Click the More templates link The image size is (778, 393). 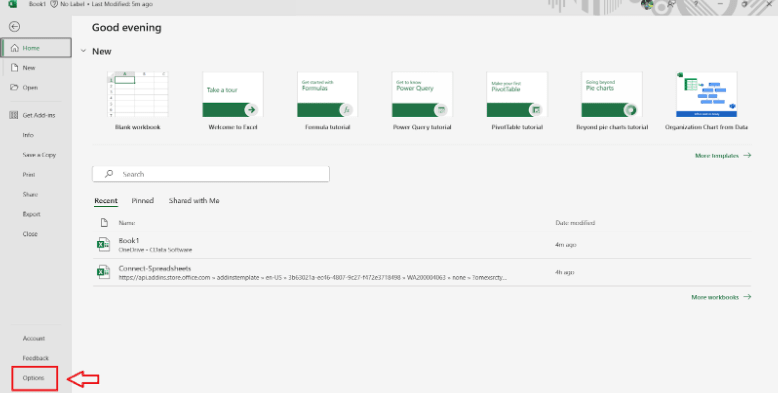[723, 156]
